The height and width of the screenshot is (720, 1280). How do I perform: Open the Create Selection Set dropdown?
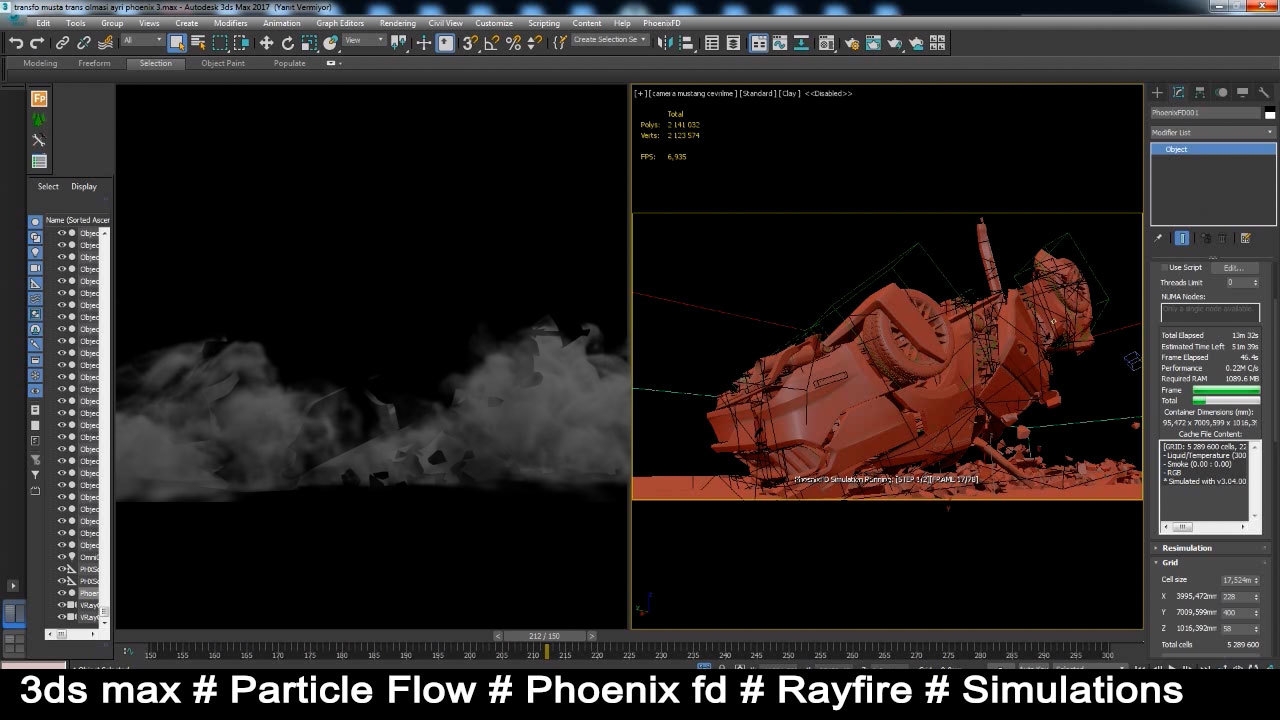(609, 40)
